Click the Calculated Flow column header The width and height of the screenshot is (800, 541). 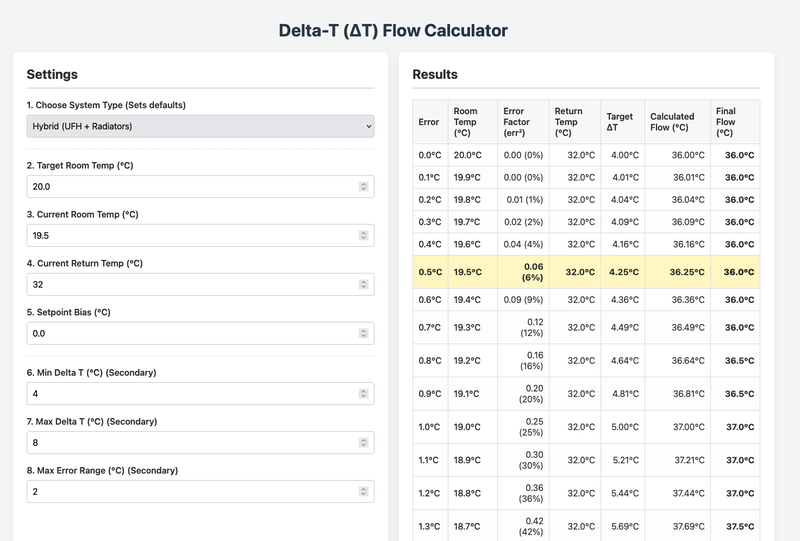pos(675,122)
